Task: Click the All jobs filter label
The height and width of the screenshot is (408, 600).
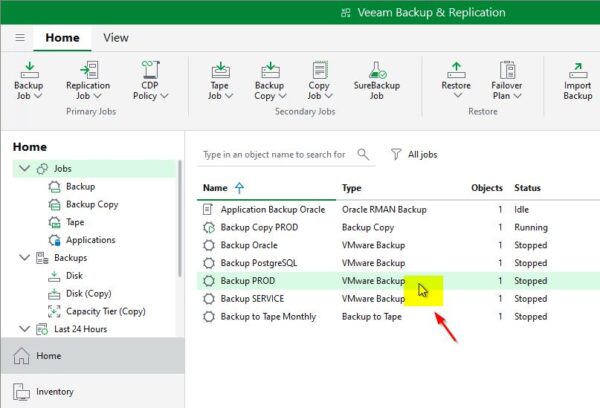Action: point(422,155)
